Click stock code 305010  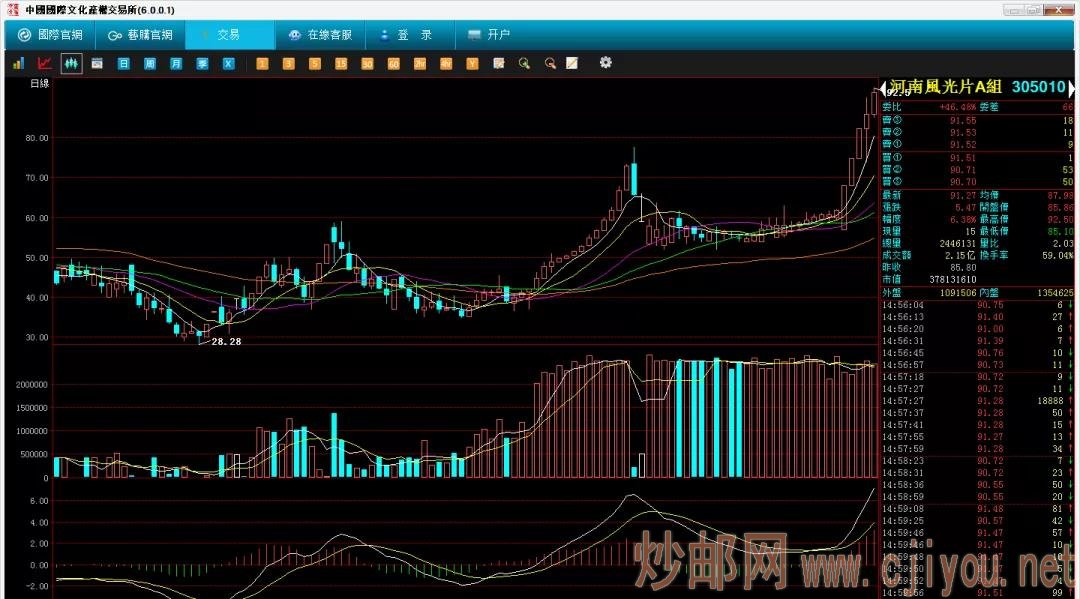click(x=1039, y=87)
